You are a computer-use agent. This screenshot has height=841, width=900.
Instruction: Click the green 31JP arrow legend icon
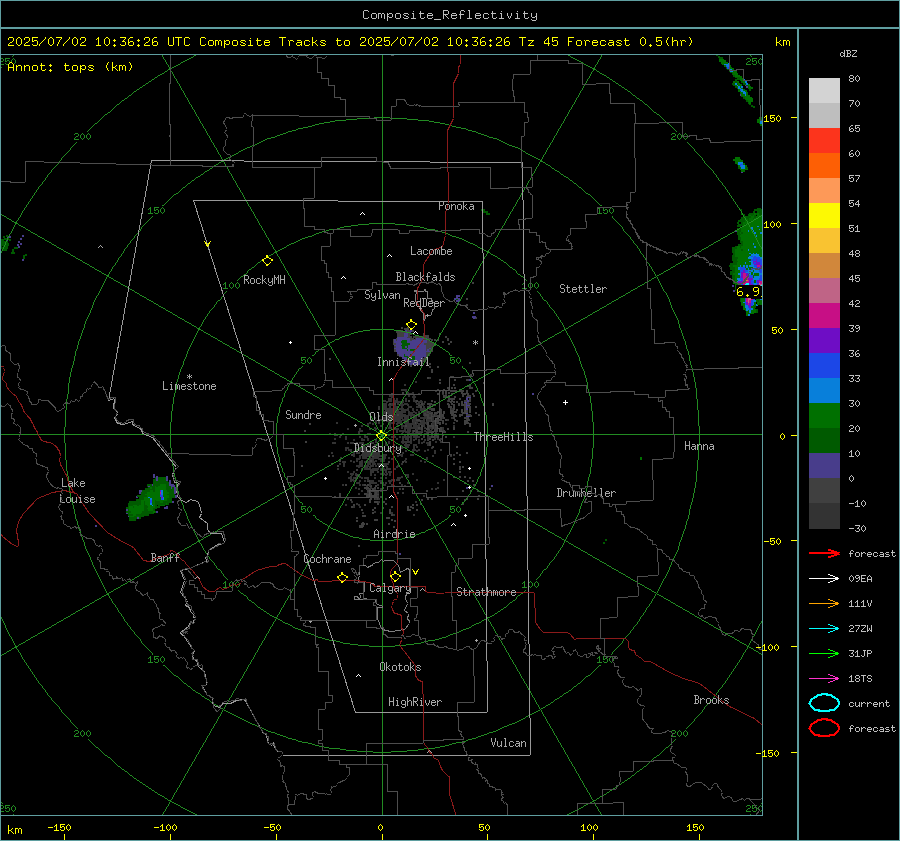824,653
